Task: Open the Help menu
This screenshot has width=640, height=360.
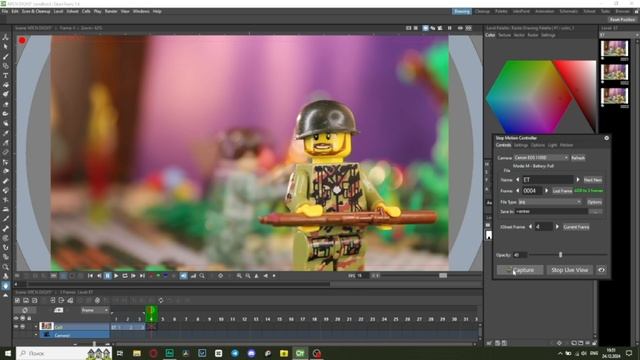Action: [157, 11]
